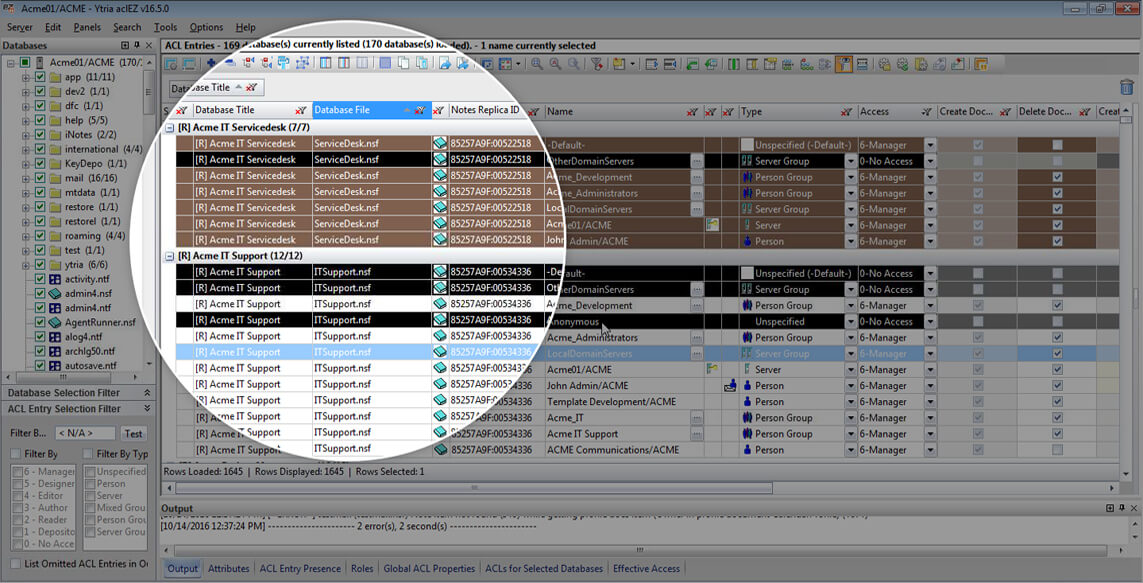Collapse the Acme IT Servicedesk group
The height and width of the screenshot is (583, 1143).
click(x=169, y=128)
